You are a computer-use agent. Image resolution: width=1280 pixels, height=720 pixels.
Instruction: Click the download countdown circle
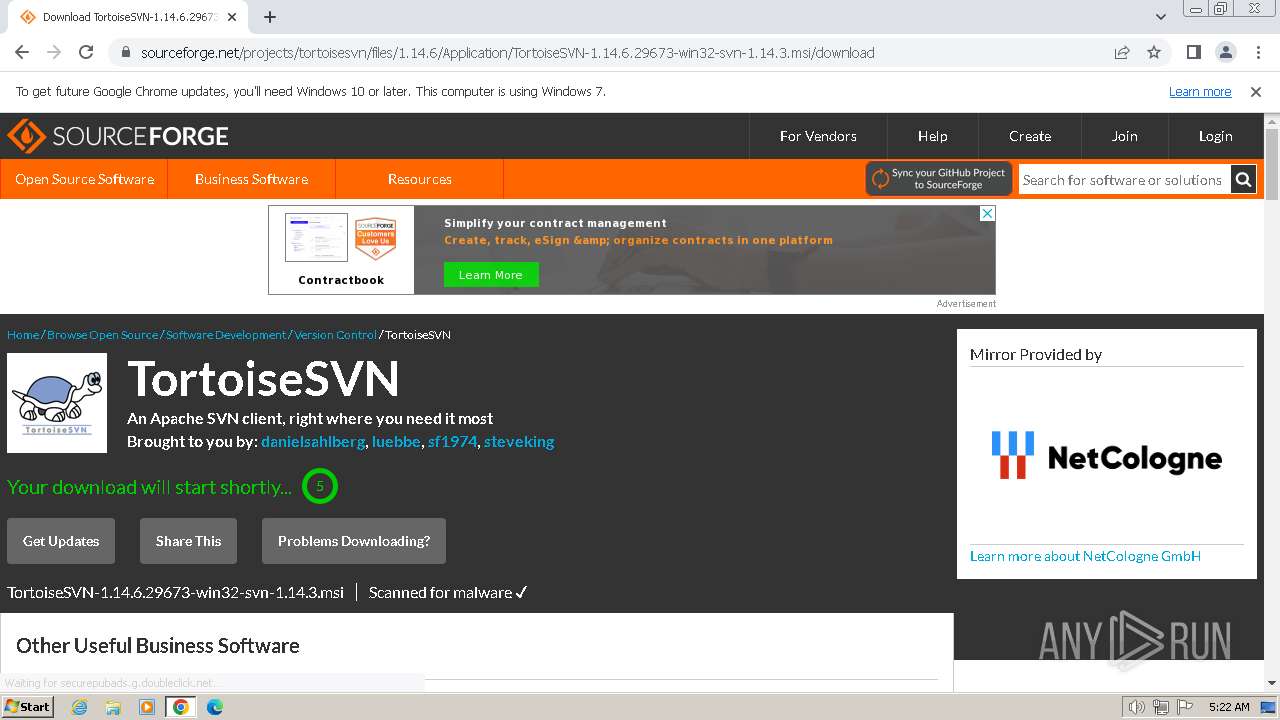point(320,487)
